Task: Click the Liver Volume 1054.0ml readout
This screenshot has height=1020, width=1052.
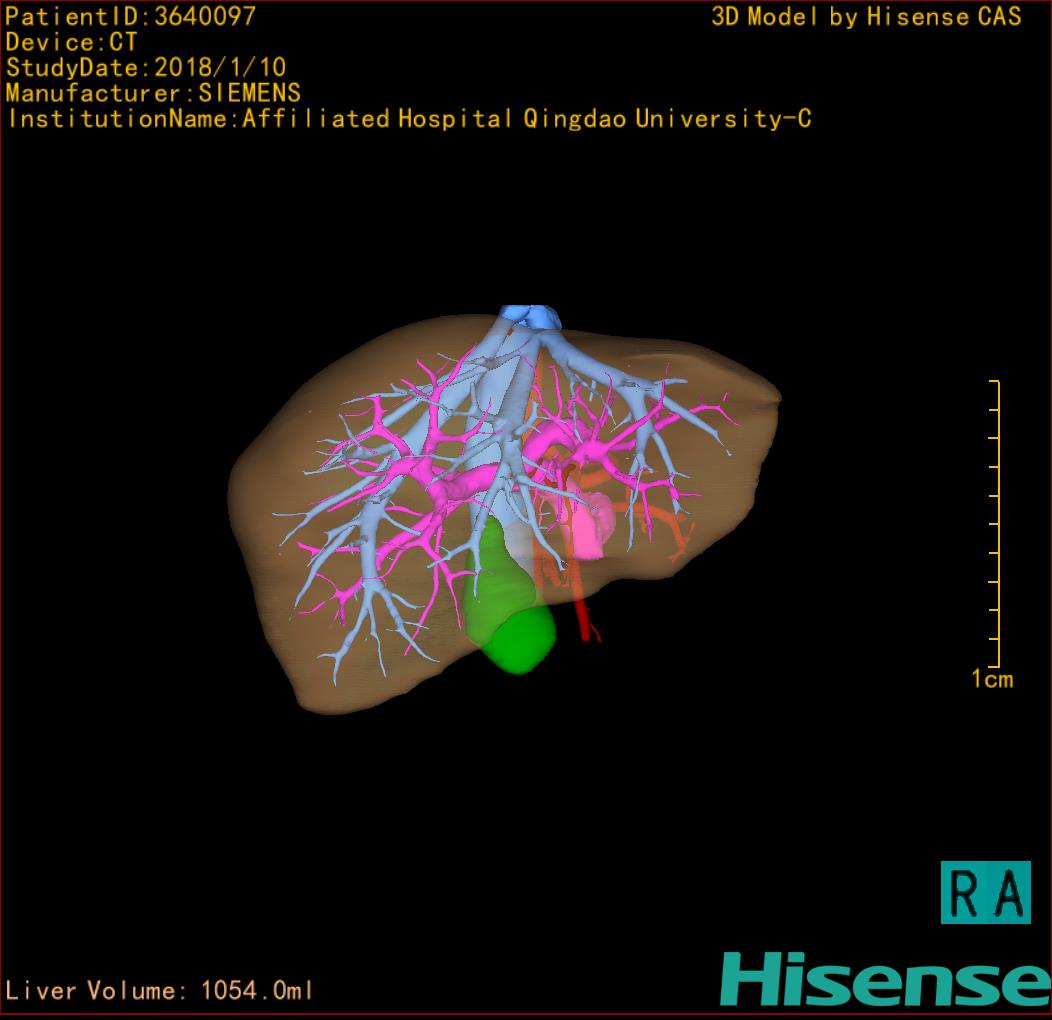Action: tap(160, 991)
